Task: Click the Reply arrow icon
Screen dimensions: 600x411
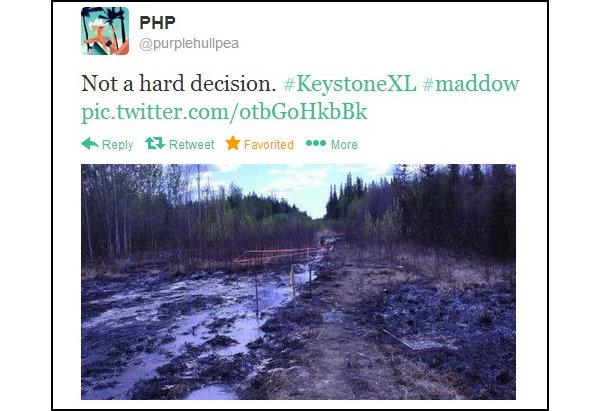Action: (90, 144)
